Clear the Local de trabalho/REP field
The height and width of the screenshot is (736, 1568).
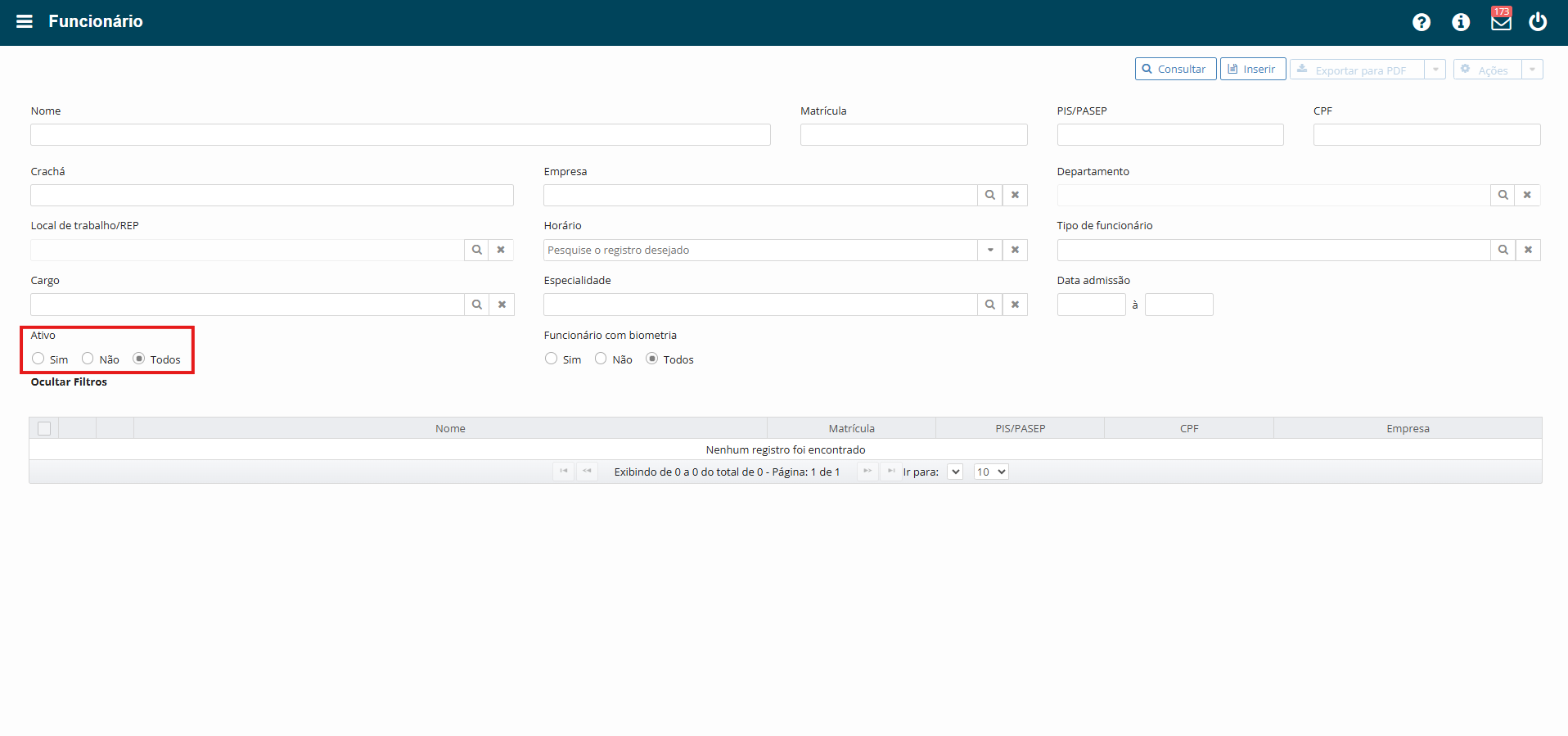pyautogui.click(x=502, y=250)
